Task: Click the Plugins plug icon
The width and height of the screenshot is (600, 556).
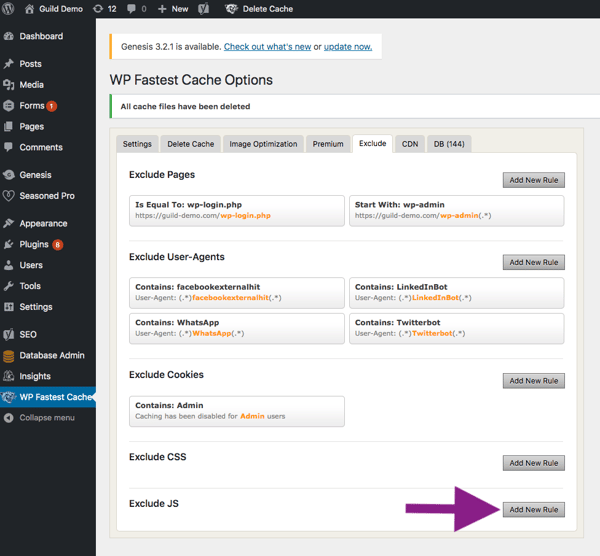Action: click(x=8, y=245)
